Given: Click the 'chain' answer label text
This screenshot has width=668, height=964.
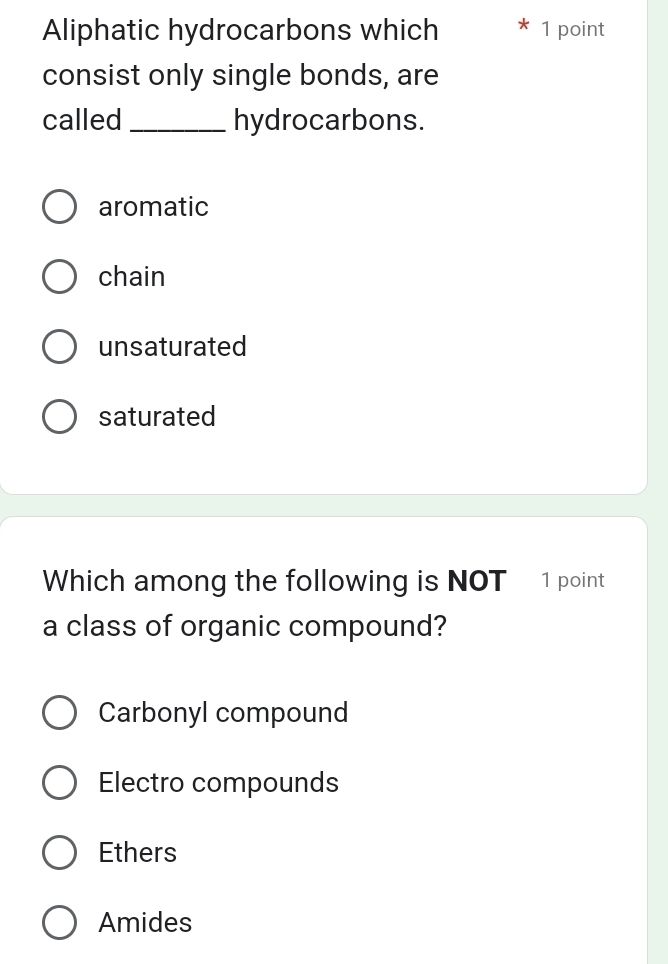Looking at the screenshot, I should [x=132, y=277].
